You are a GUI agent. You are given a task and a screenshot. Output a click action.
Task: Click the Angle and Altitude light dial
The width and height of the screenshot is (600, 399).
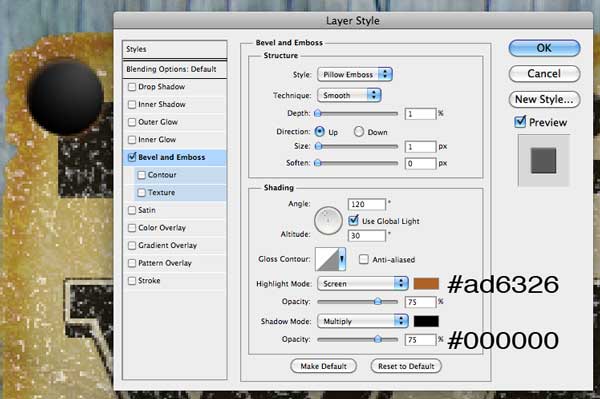coord(328,220)
